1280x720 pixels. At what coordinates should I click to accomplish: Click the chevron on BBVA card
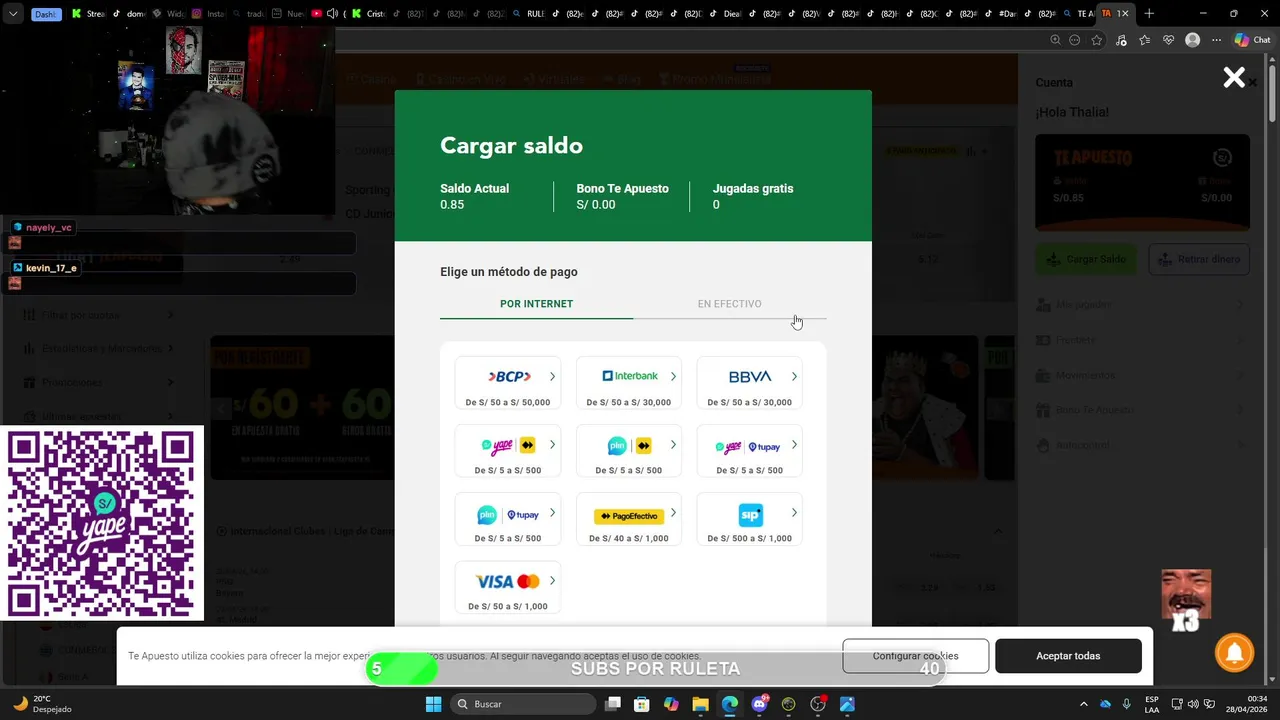point(794,377)
